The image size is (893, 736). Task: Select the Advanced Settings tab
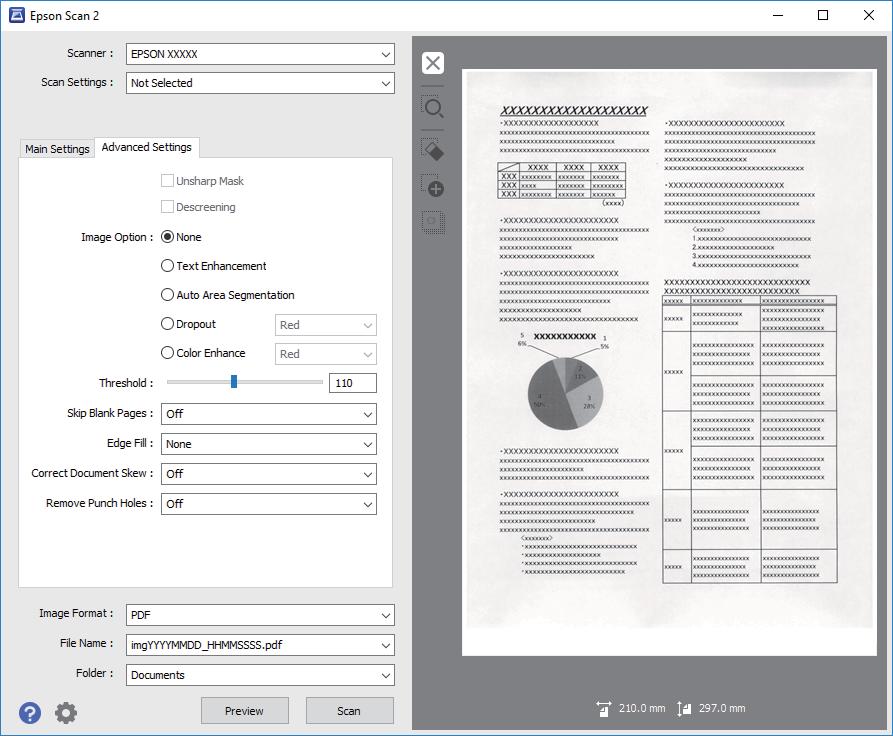click(x=147, y=147)
